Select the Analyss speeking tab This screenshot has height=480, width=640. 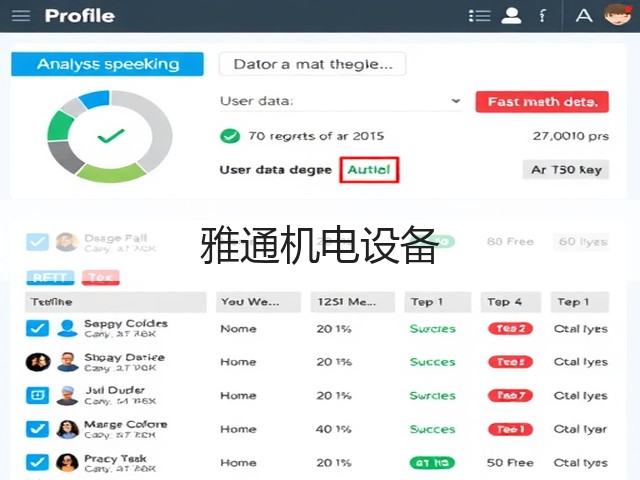(107, 64)
